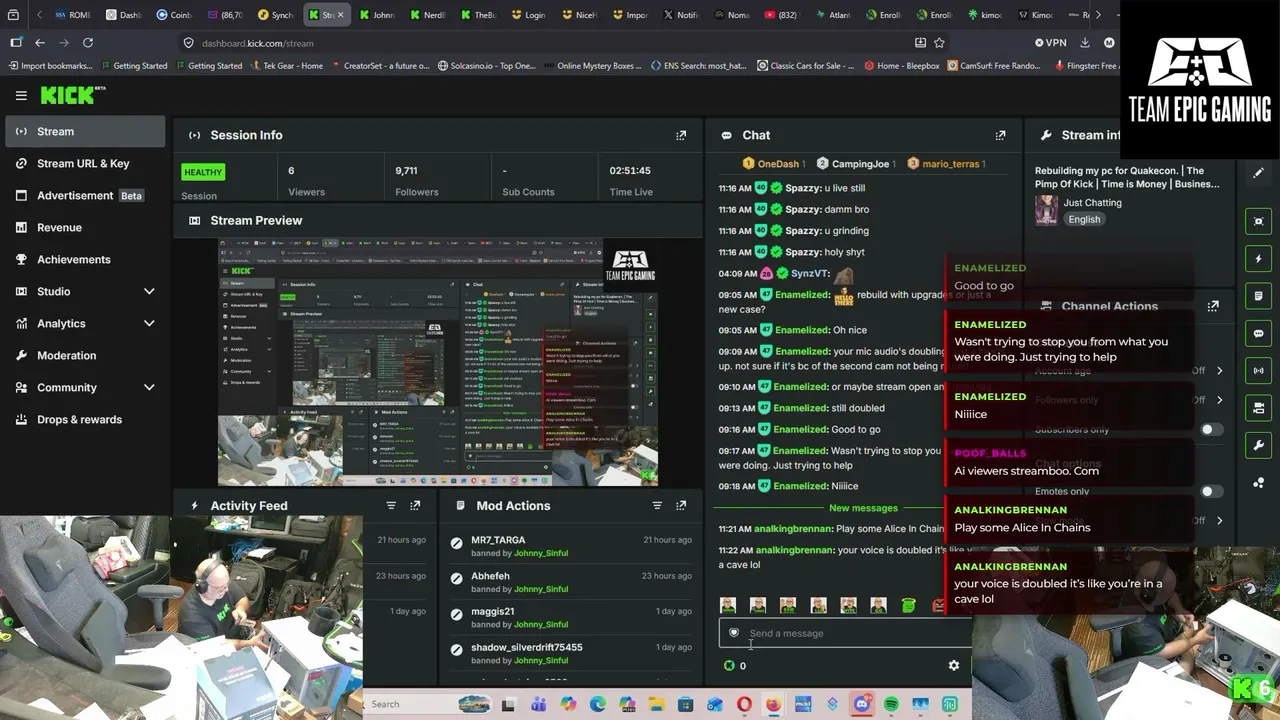Image resolution: width=1280 pixels, height=720 pixels.
Task: Click the Send a message field
Action: 845,633
